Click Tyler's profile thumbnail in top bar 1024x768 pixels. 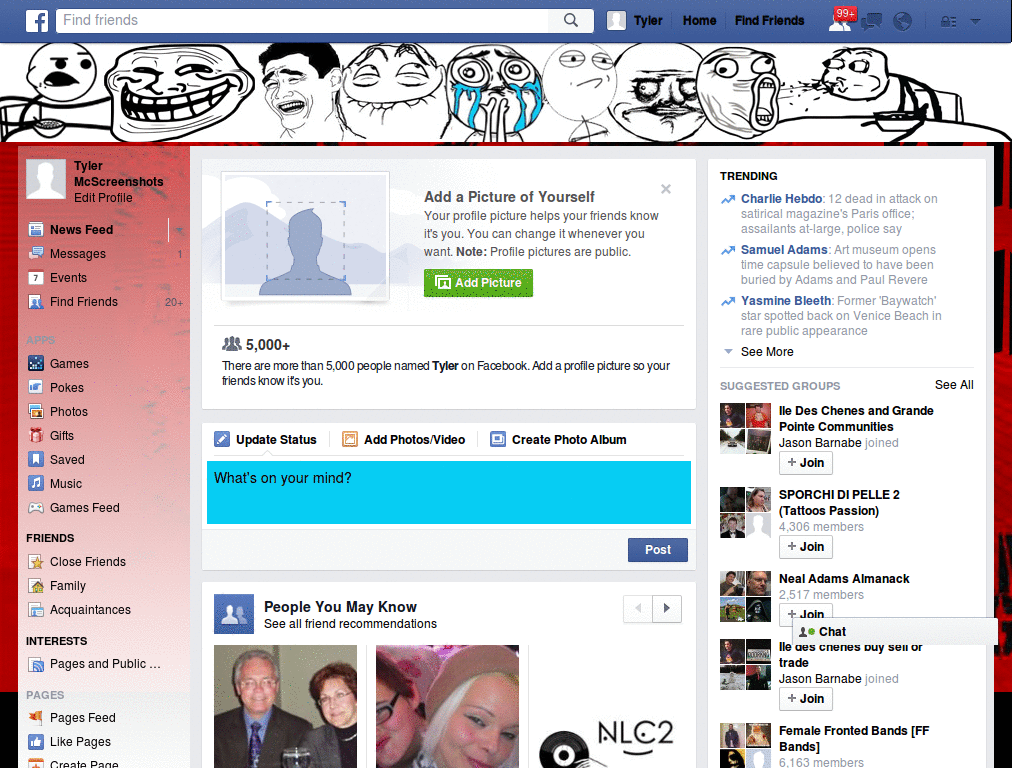point(616,21)
